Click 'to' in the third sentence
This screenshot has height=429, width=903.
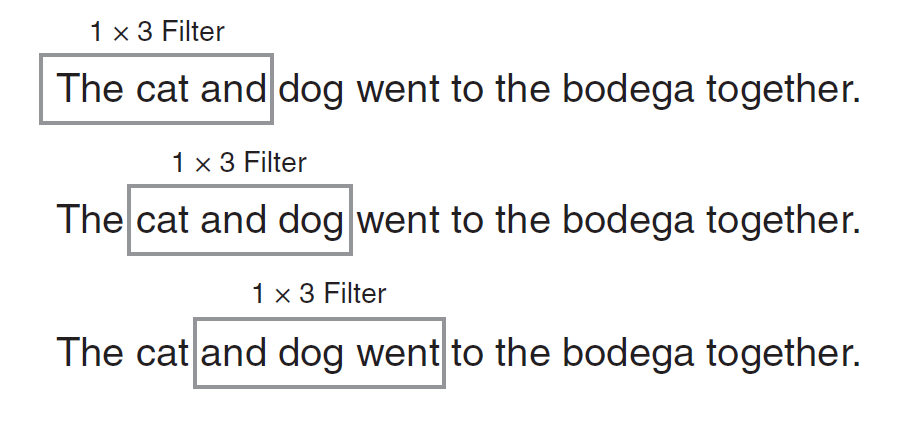coord(467,354)
